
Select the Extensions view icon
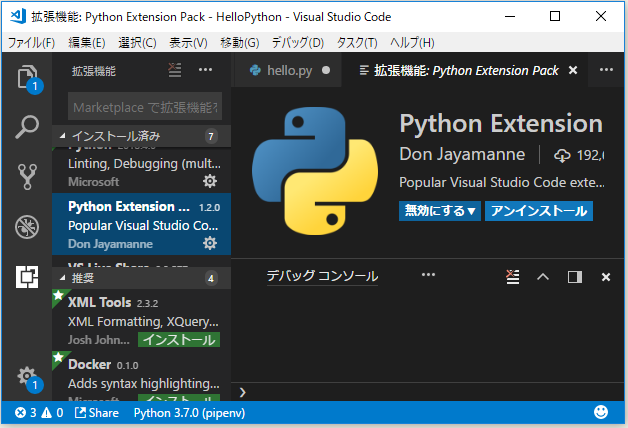pos(27,277)
